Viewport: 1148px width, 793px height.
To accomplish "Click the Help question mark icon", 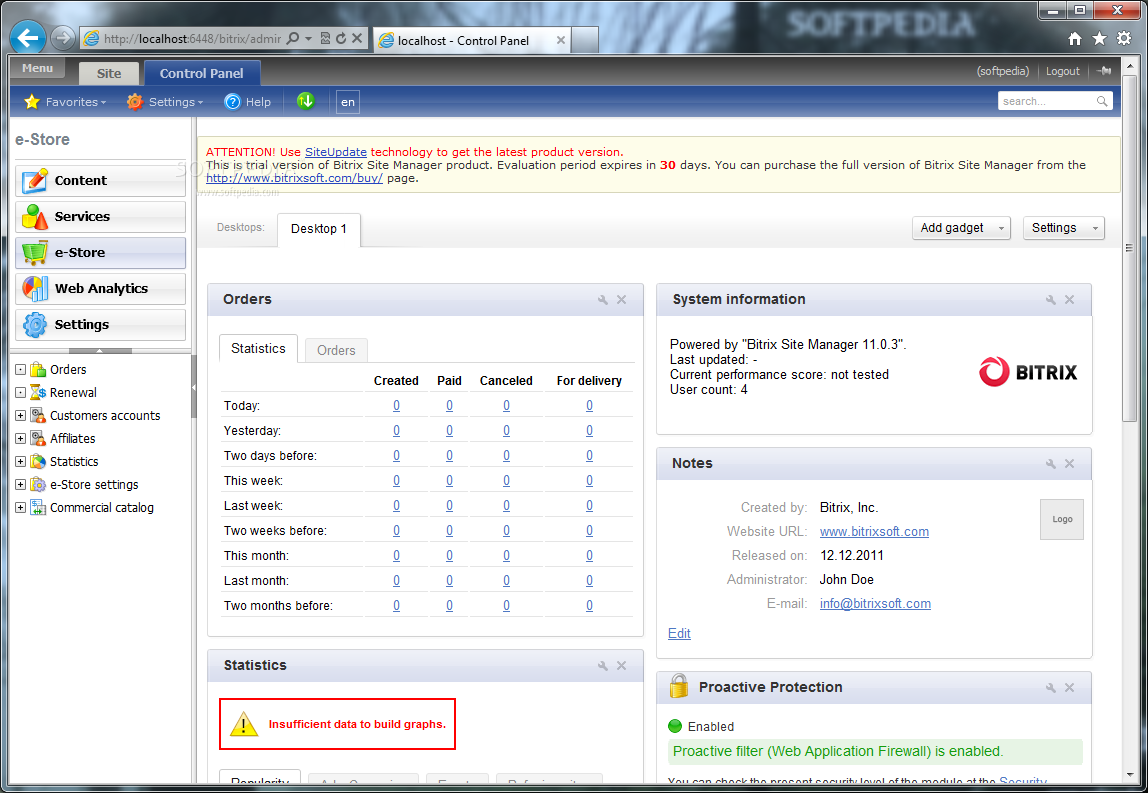I will click(x=232, y=102).
